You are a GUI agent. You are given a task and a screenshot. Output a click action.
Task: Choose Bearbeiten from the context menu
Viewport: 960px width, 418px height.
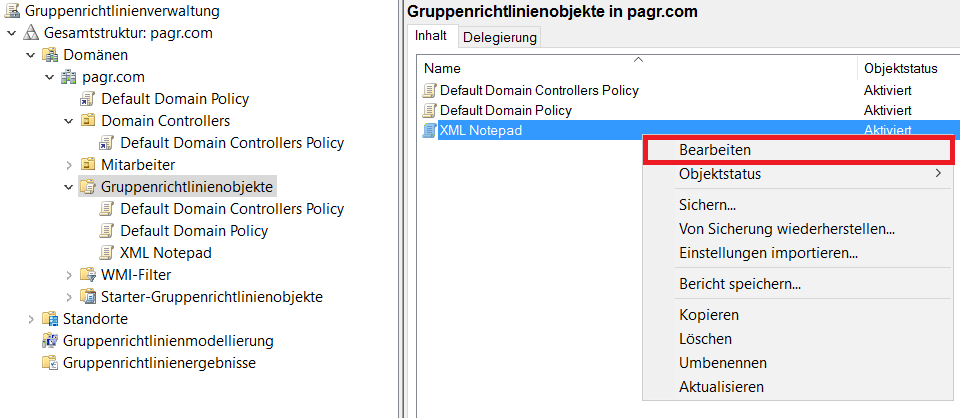pos(715,150)
